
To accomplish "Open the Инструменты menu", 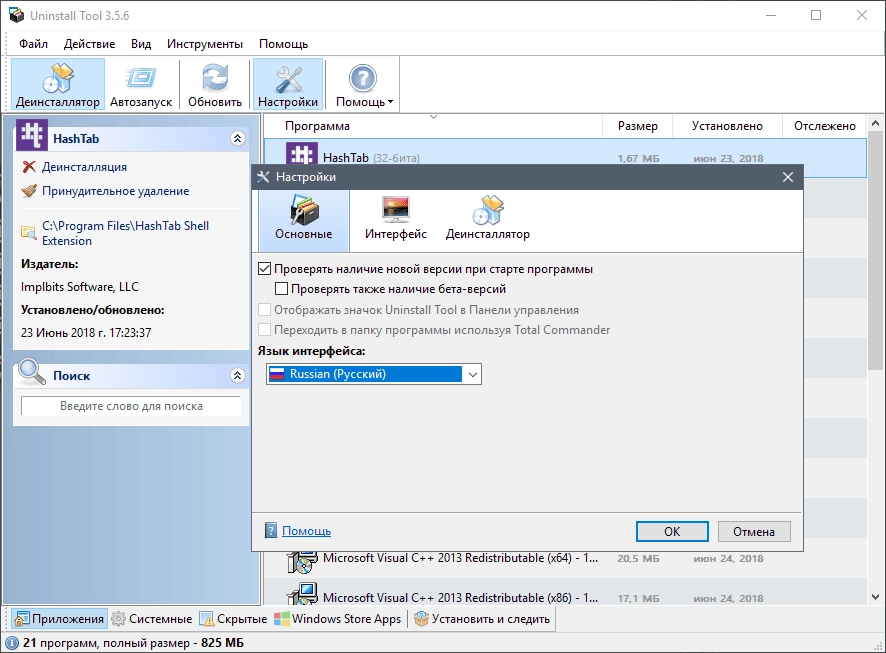I will coord(205,44).
